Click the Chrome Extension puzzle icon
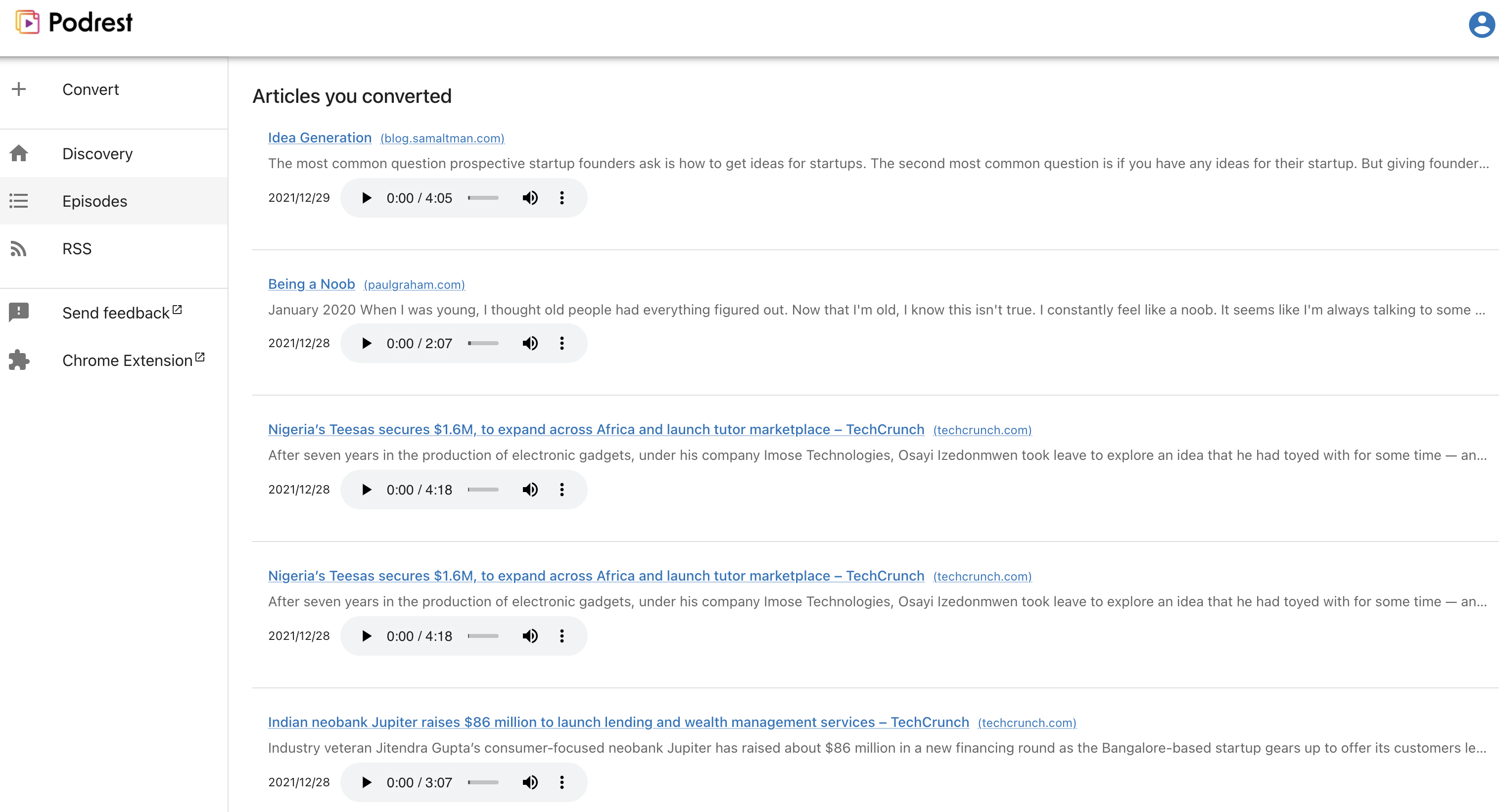Image resolution: width=1499 pixels, height=812 pixels. click(x=19, y=360)
